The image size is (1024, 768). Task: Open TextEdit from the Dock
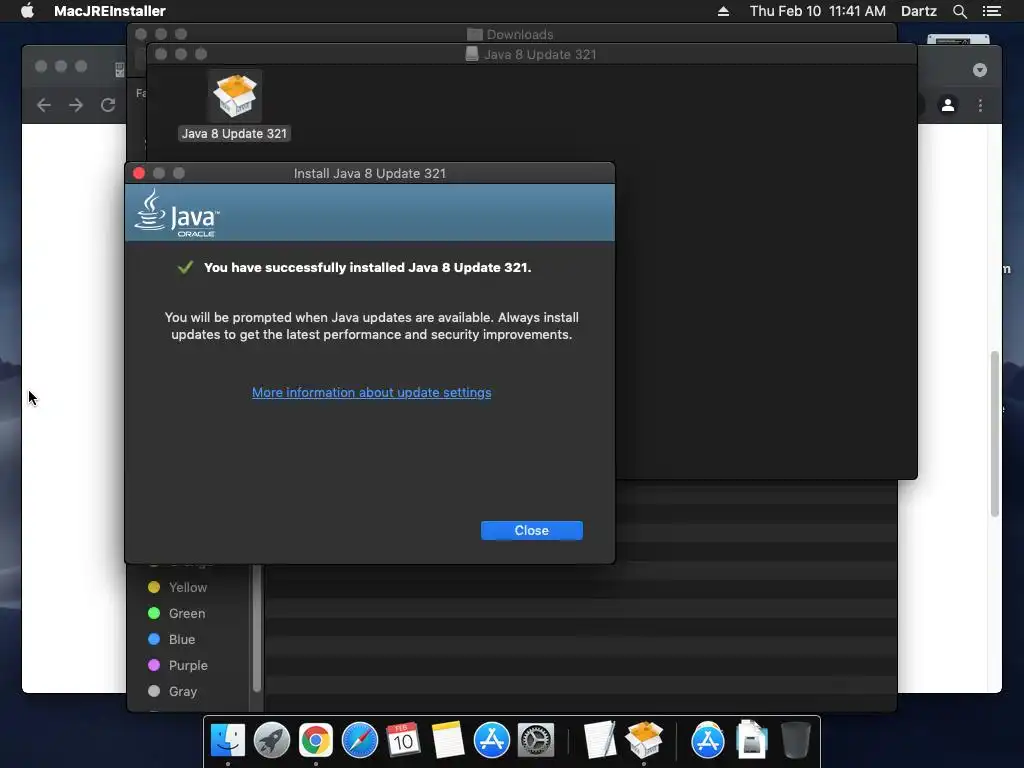click(x=600, y=740)
